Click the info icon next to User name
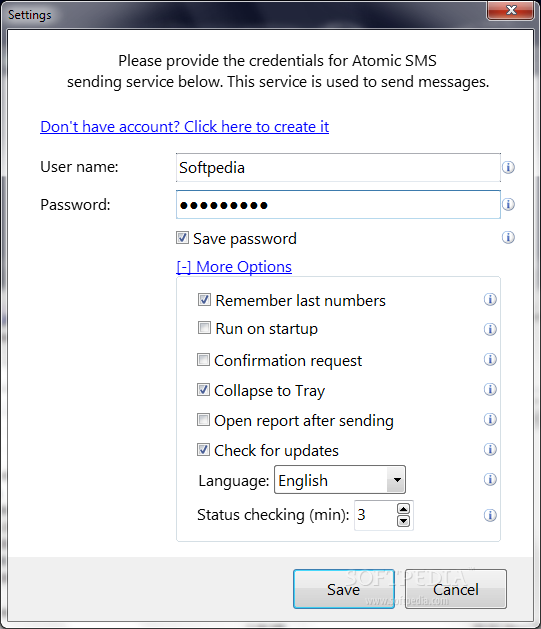The width and height of the screenshot is (541, 629). (508, 167)
